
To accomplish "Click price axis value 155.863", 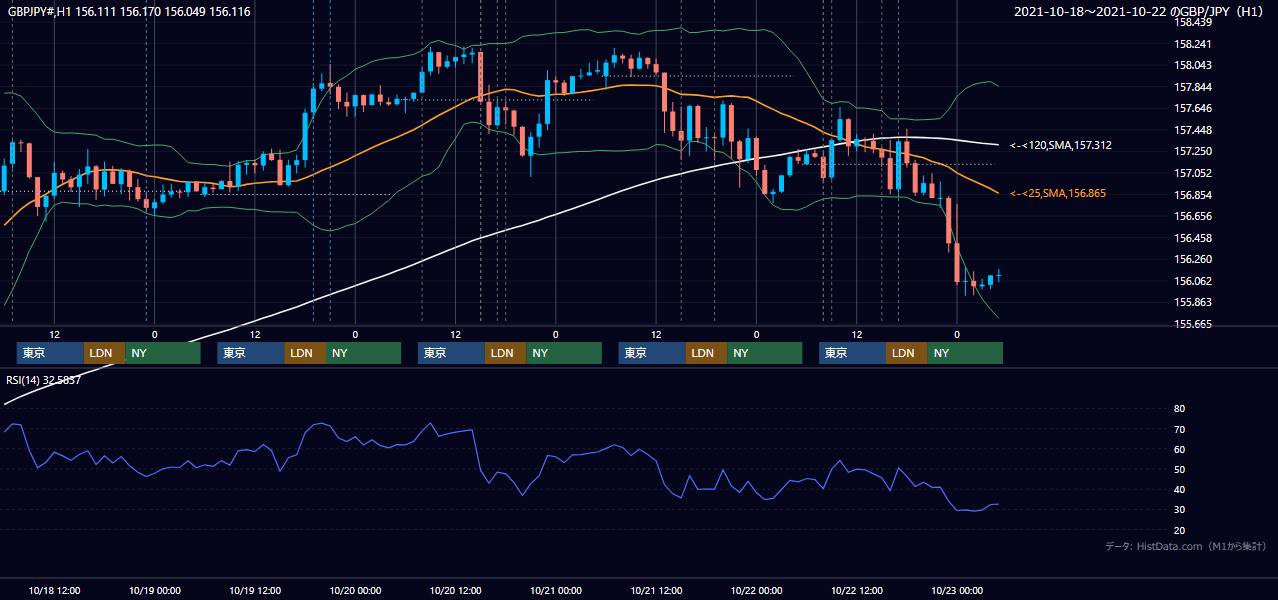I will [x=1193, y=302].
